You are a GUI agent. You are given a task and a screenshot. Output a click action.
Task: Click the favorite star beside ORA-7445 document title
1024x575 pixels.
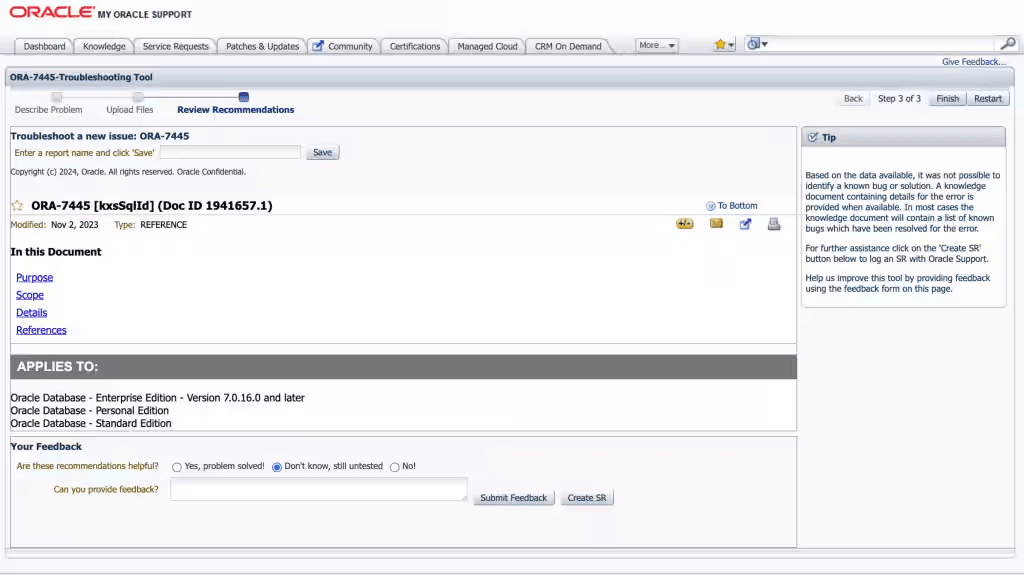[17, 205]
